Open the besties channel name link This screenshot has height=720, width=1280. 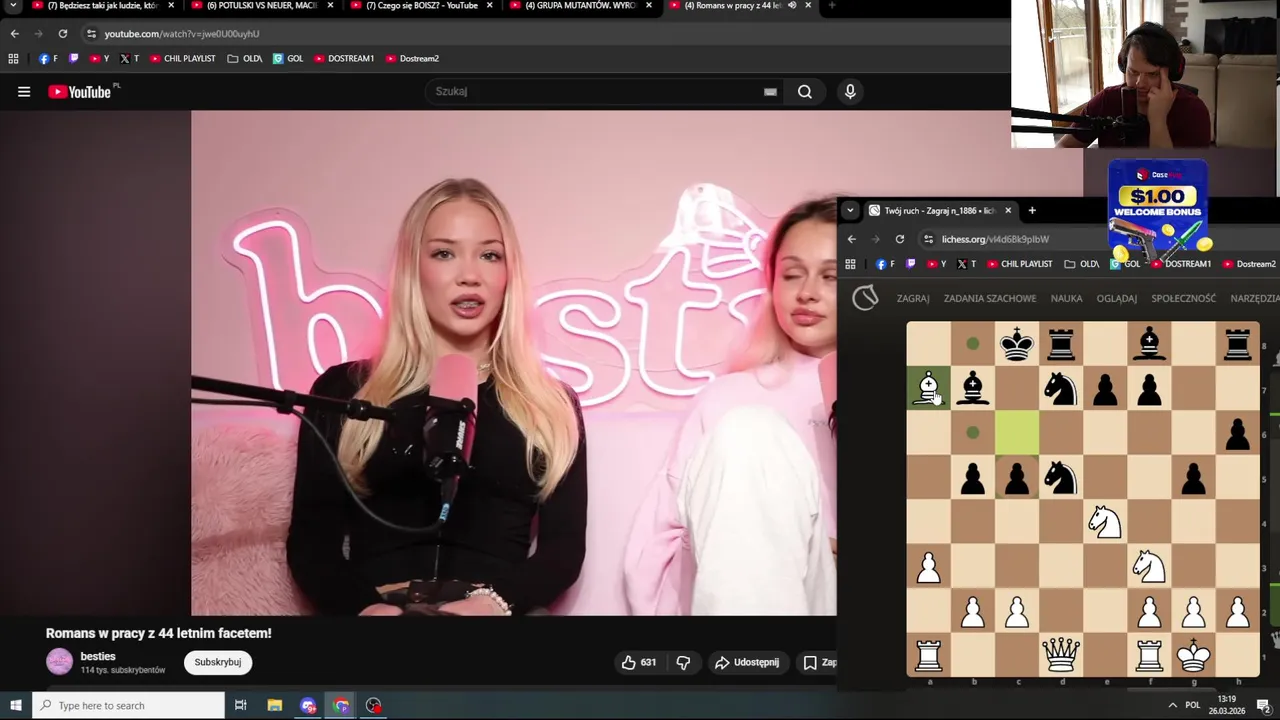(x=98, y=656)
